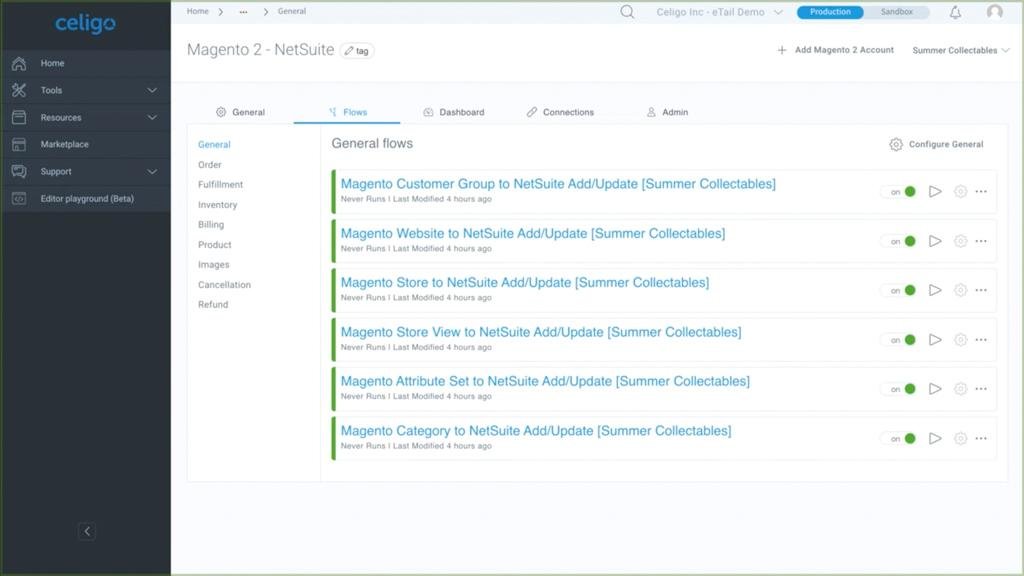Select the Images flow group
This screenshot has width=1024, height=576.
(x=214, y=264)
